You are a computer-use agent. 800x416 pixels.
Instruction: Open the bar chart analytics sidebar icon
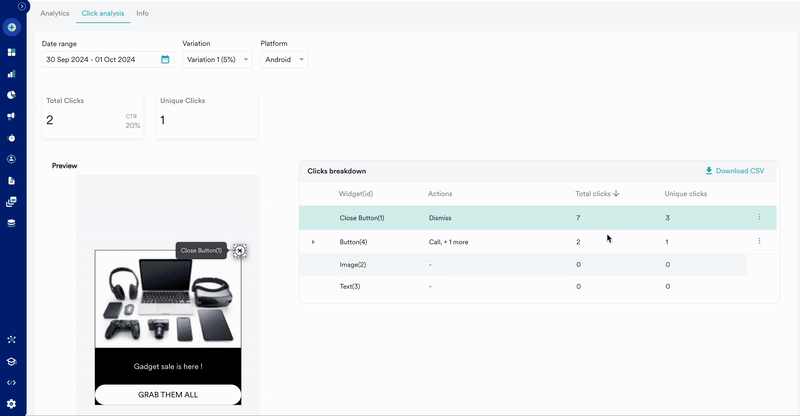11,74
